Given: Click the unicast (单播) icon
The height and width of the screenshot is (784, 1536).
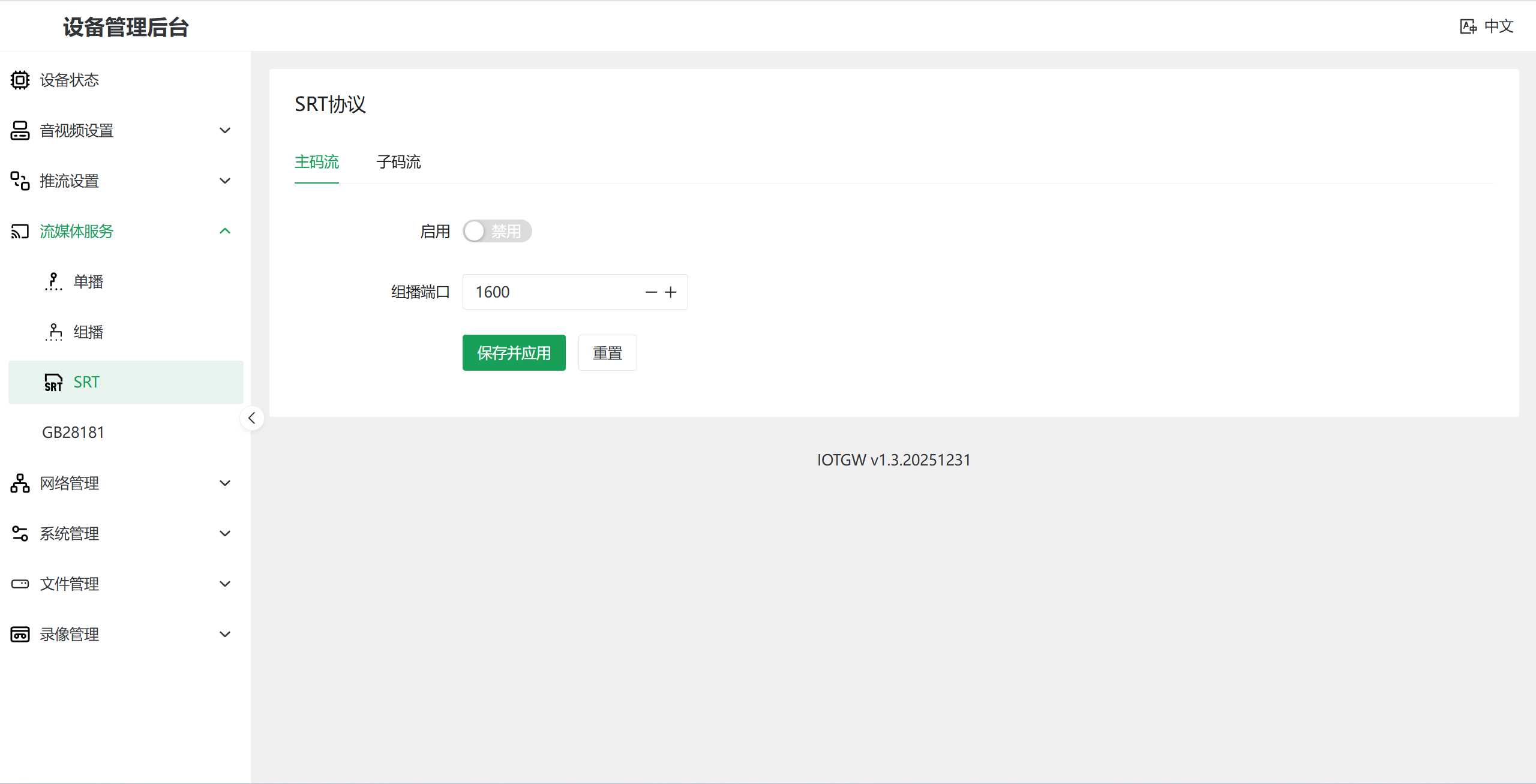Looking at the screenshot, I should 53,281.
